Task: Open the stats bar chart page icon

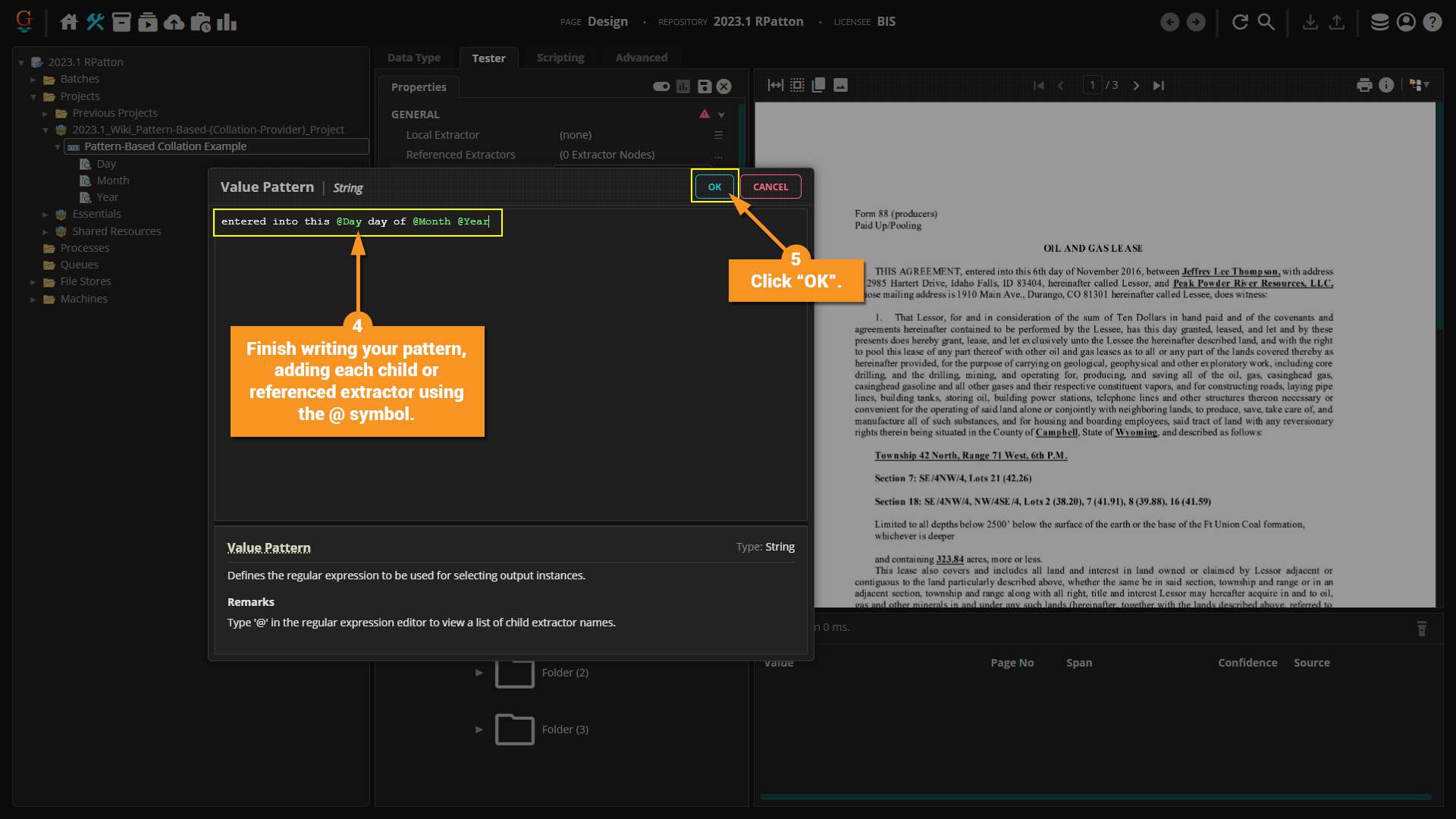Action: 226,22
